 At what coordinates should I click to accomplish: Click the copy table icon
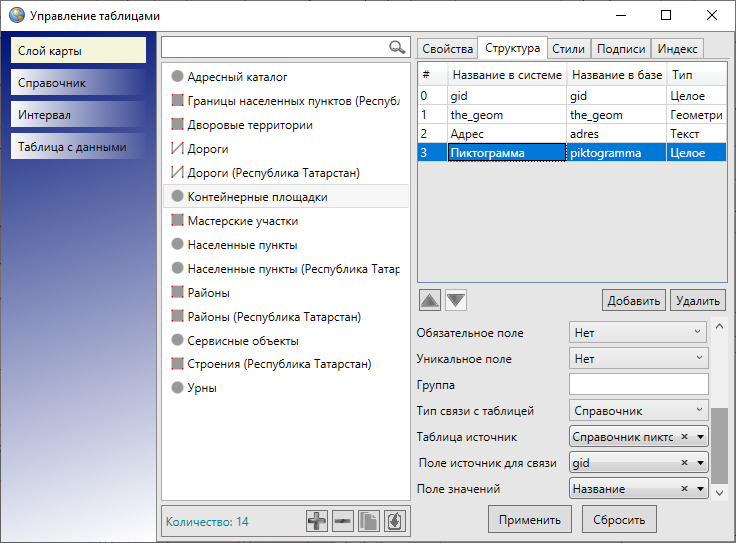coord(369,521)
